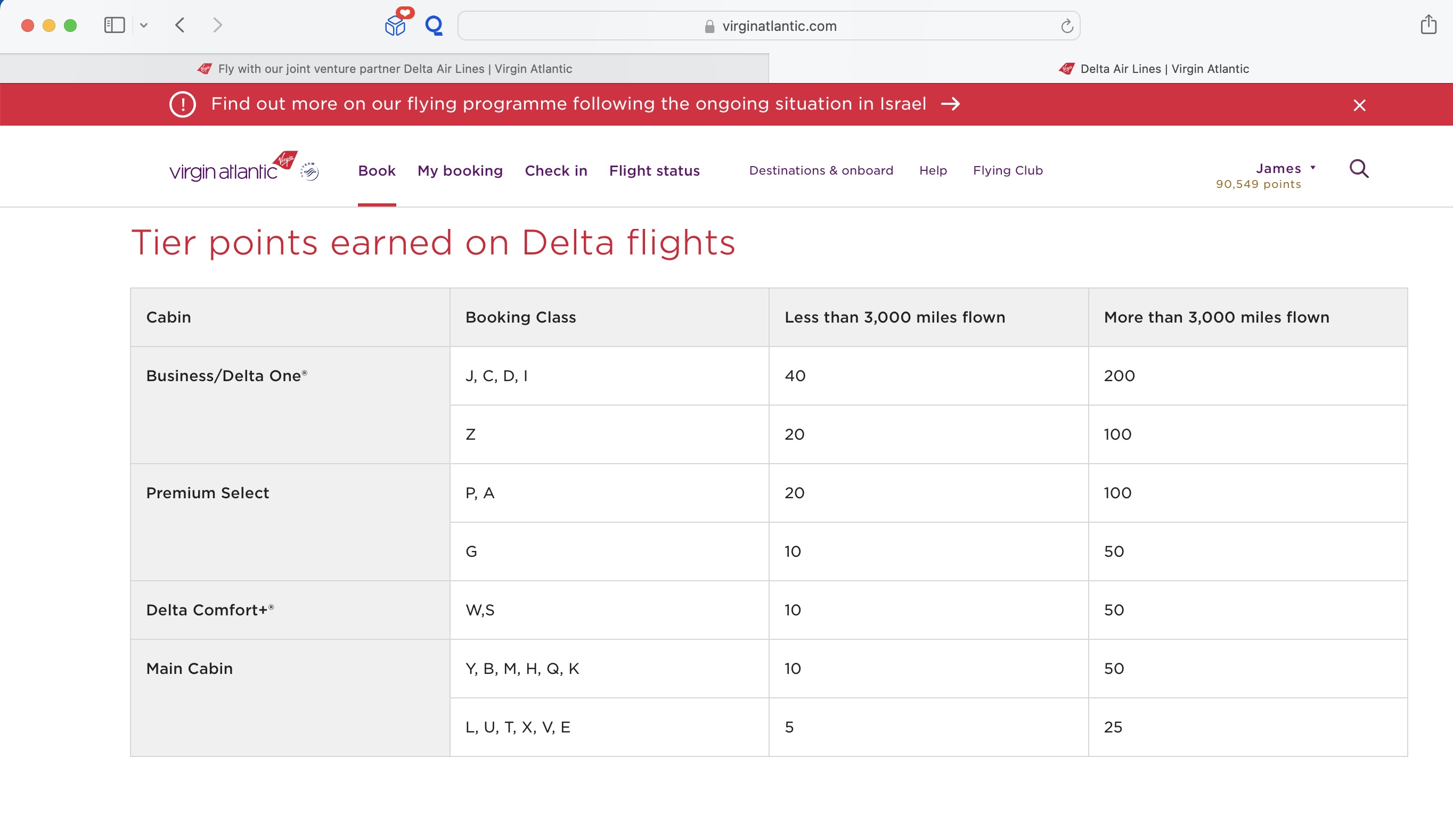Viewport: 1453px width, 840px height.
Task: Open the Share icon in Safari
Action: pyautogui.click(x=1428, y=24)
